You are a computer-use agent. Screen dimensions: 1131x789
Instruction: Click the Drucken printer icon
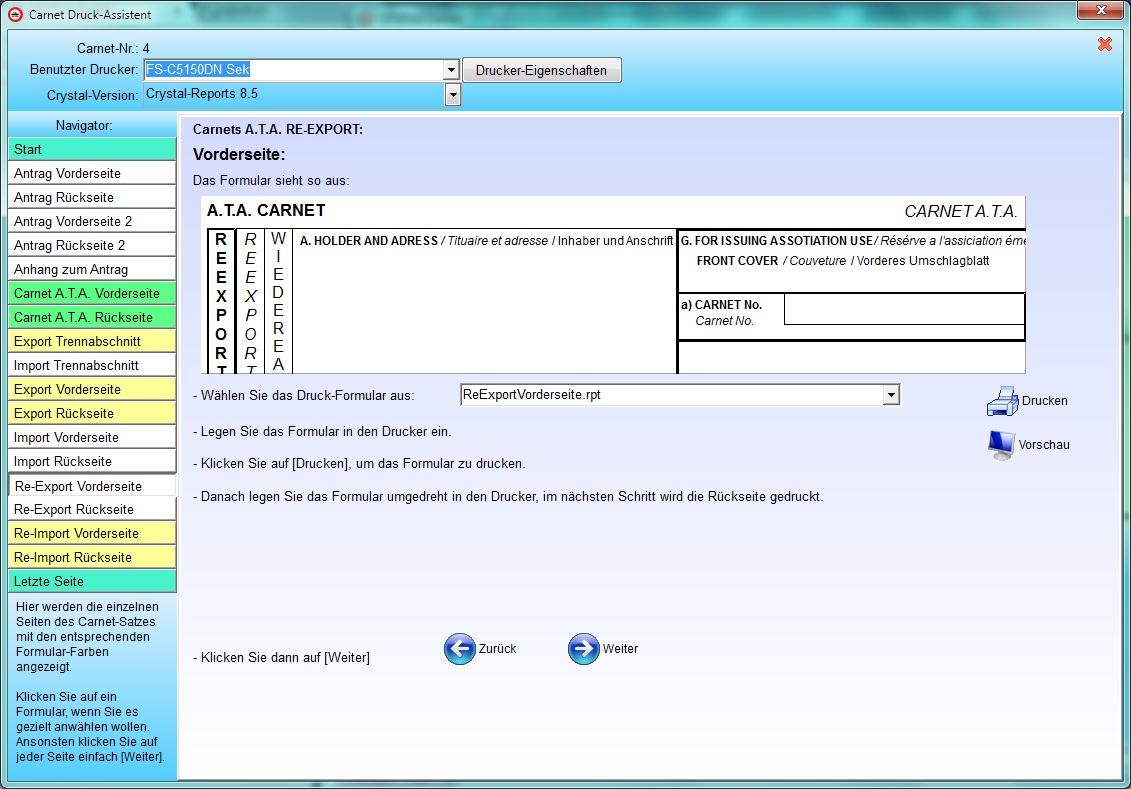tap(1002, 401)
